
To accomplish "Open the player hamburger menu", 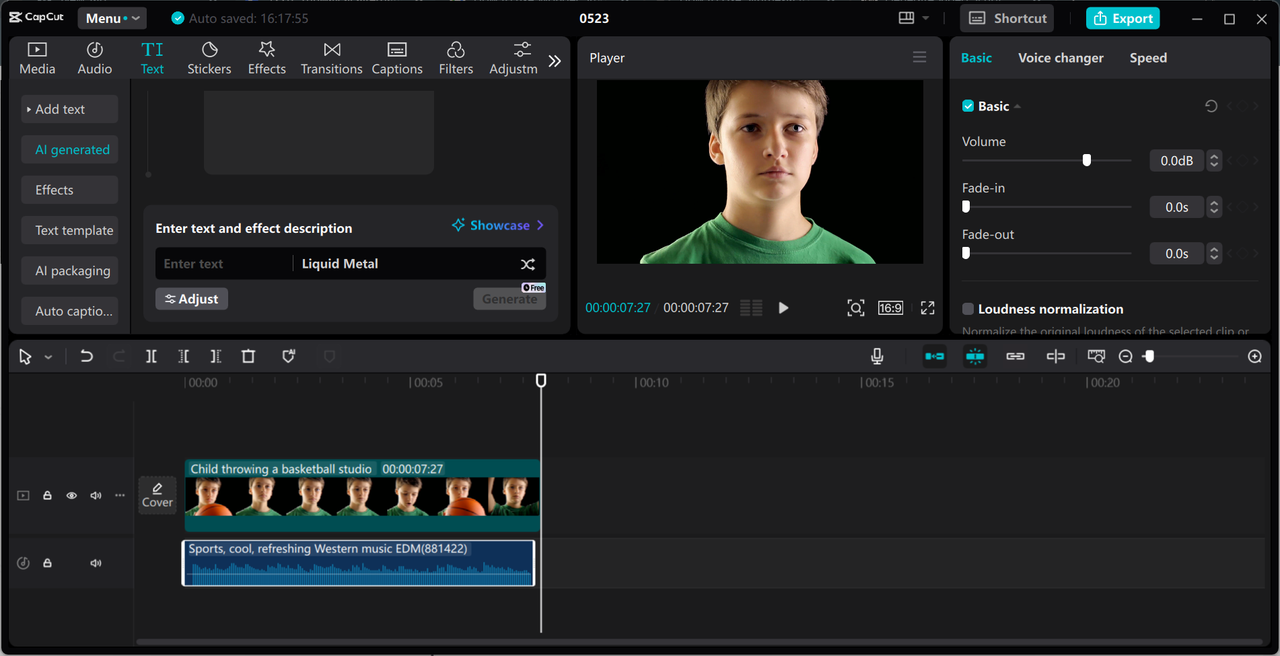I will tap(919, 57).
